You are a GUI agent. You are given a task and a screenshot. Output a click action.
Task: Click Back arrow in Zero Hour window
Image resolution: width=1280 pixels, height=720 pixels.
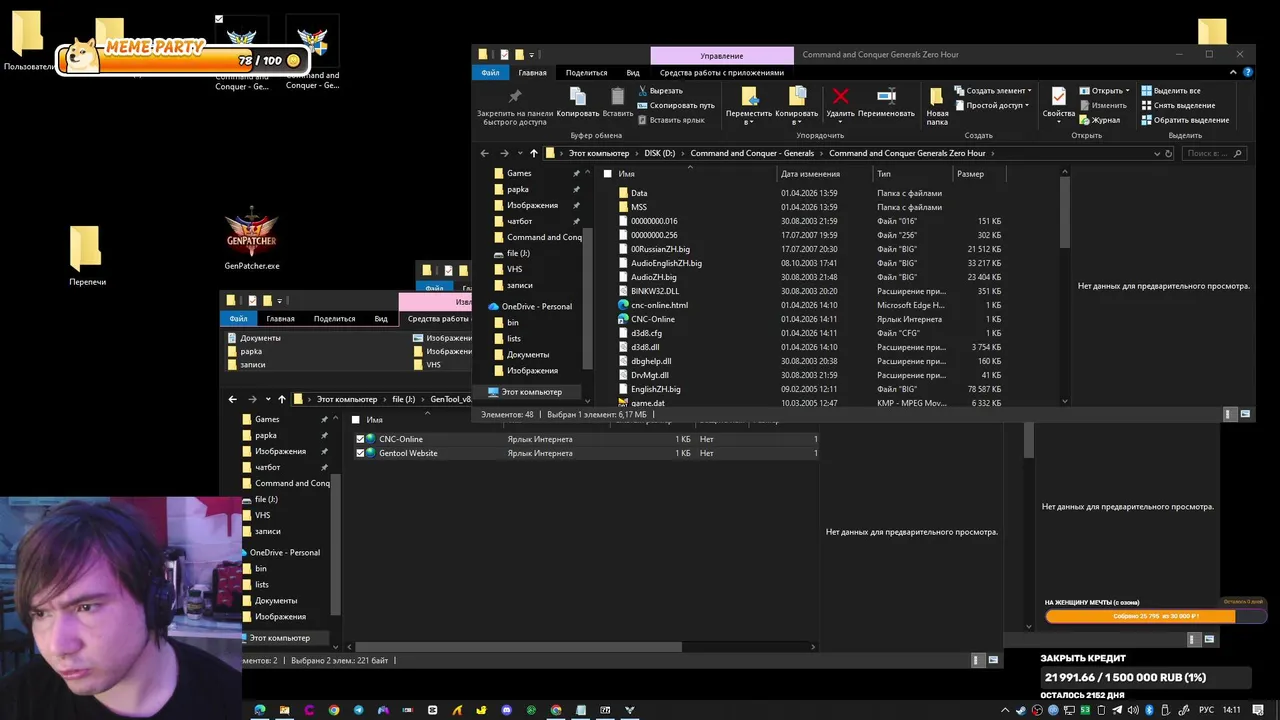point(484,153)
